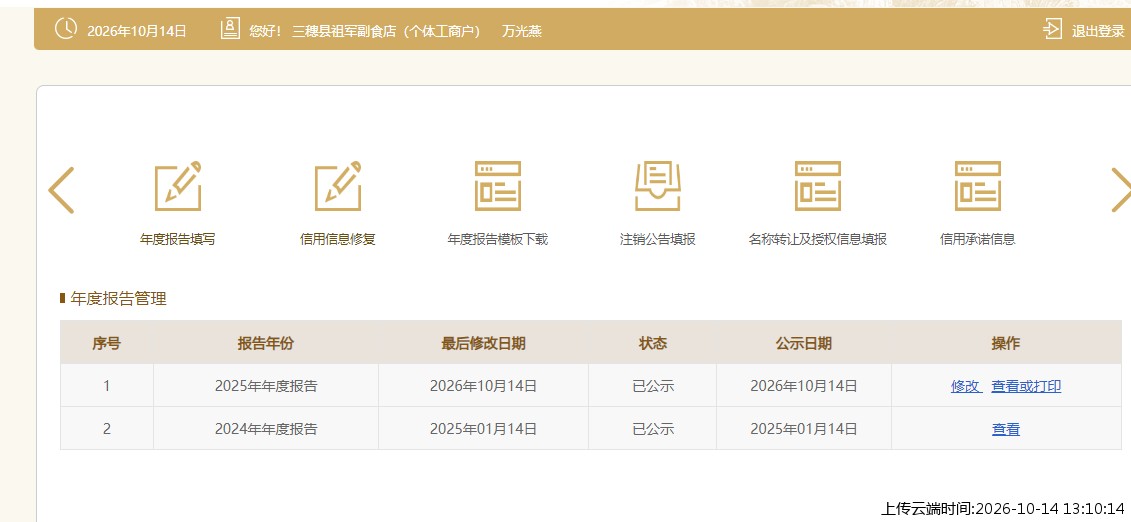Click the 信用信息修复 label

[338, 239]
